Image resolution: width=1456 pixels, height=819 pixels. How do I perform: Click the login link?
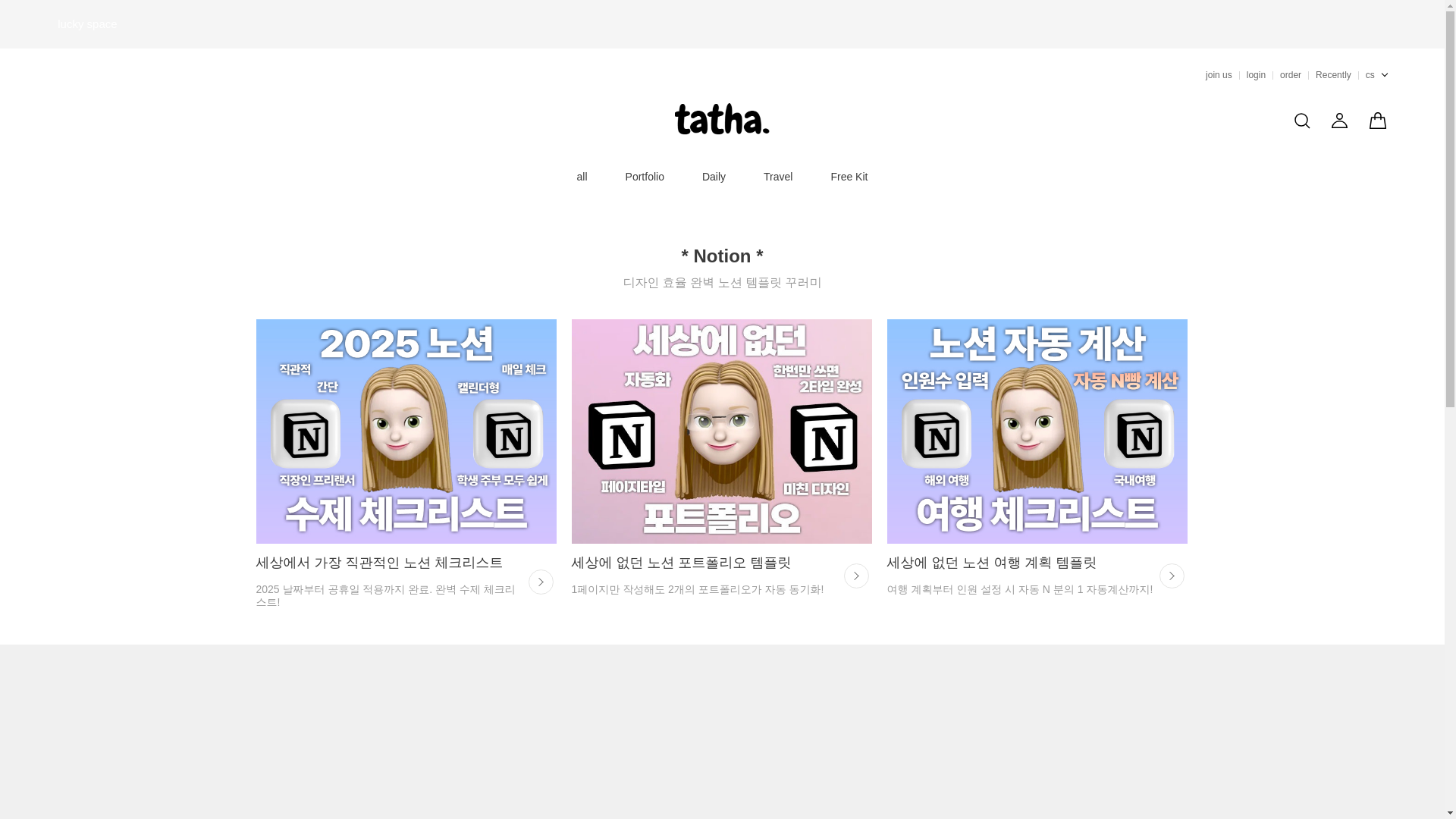tap(1256, 75)
